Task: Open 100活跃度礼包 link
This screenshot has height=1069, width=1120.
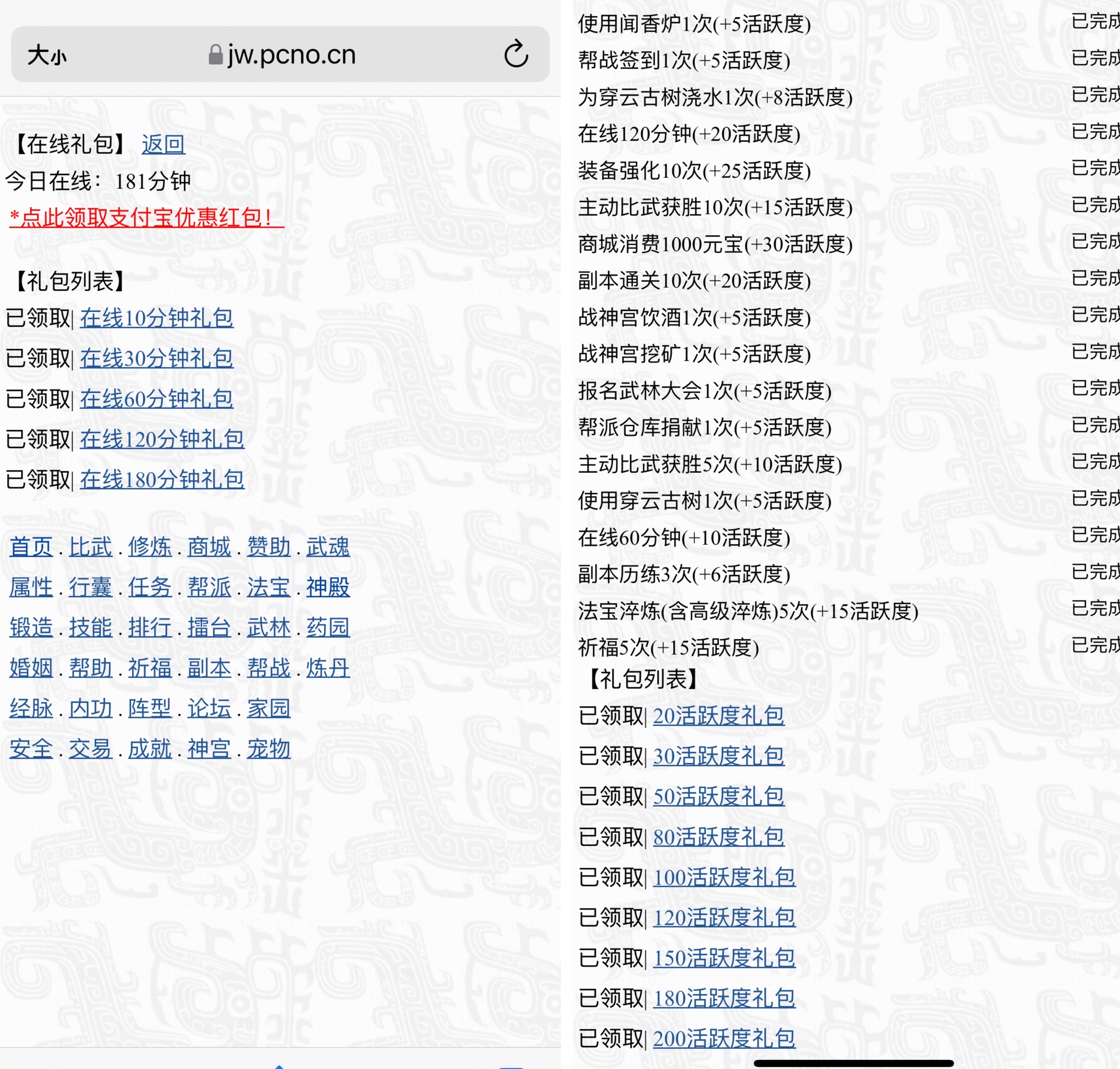Action: pyautogui.click(x=724, y=877)
